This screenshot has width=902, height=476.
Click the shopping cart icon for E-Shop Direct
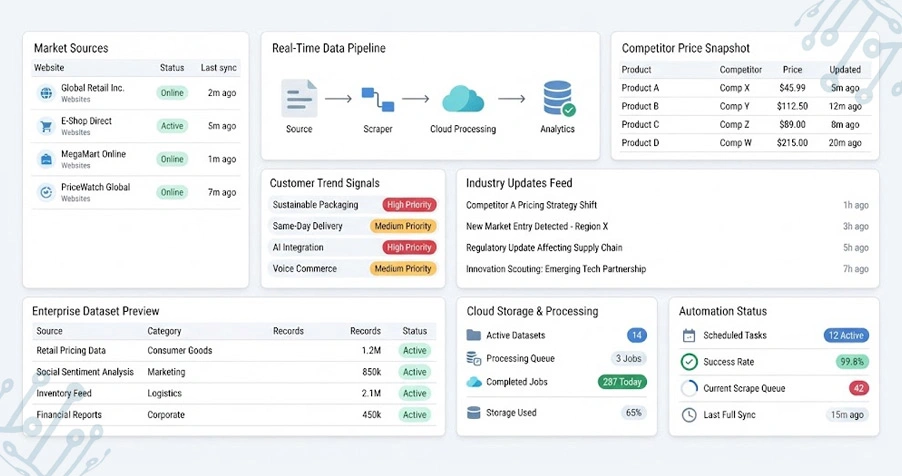tap(46, 126)
